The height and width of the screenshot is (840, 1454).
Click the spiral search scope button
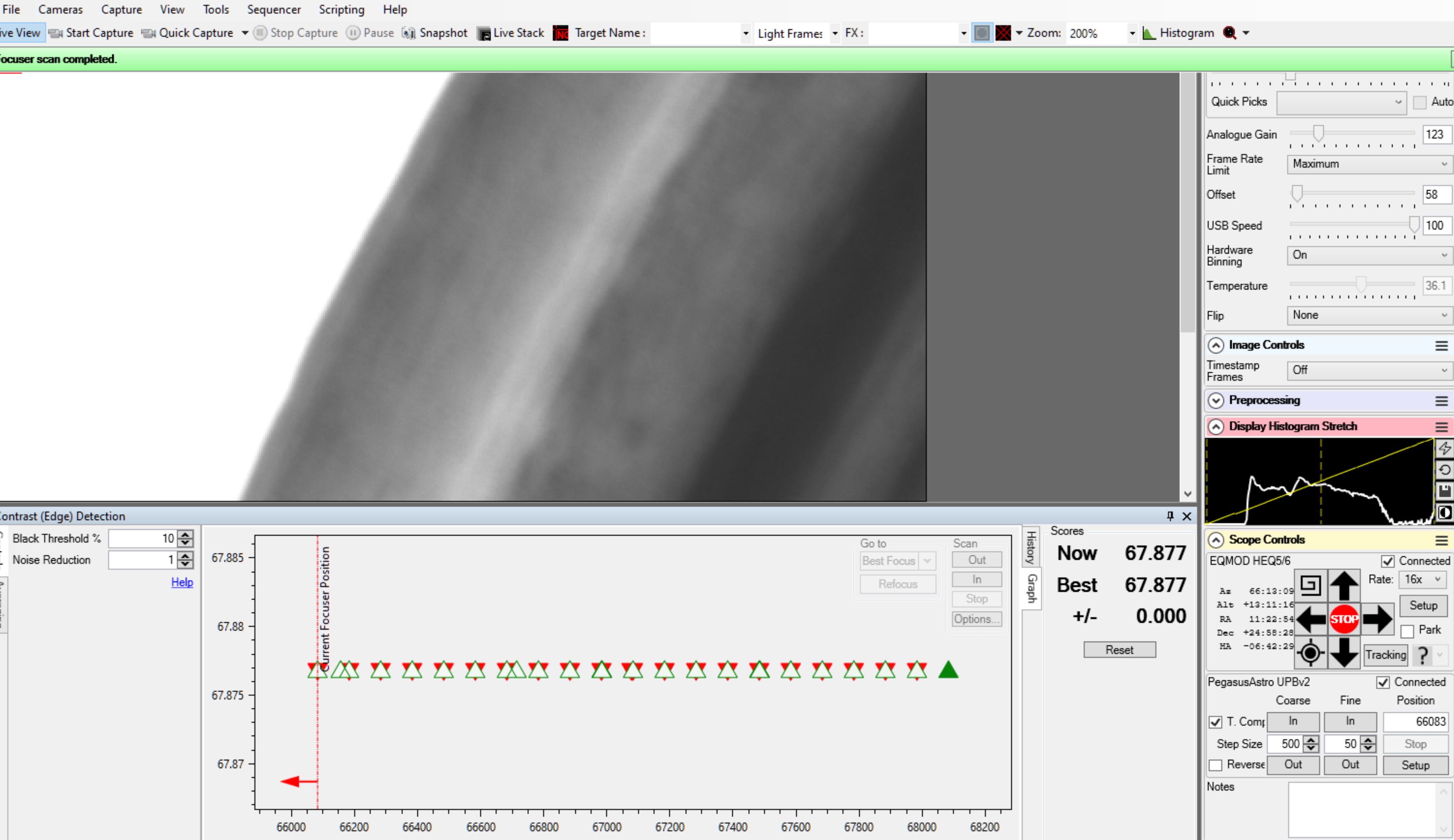[1310, 585]
